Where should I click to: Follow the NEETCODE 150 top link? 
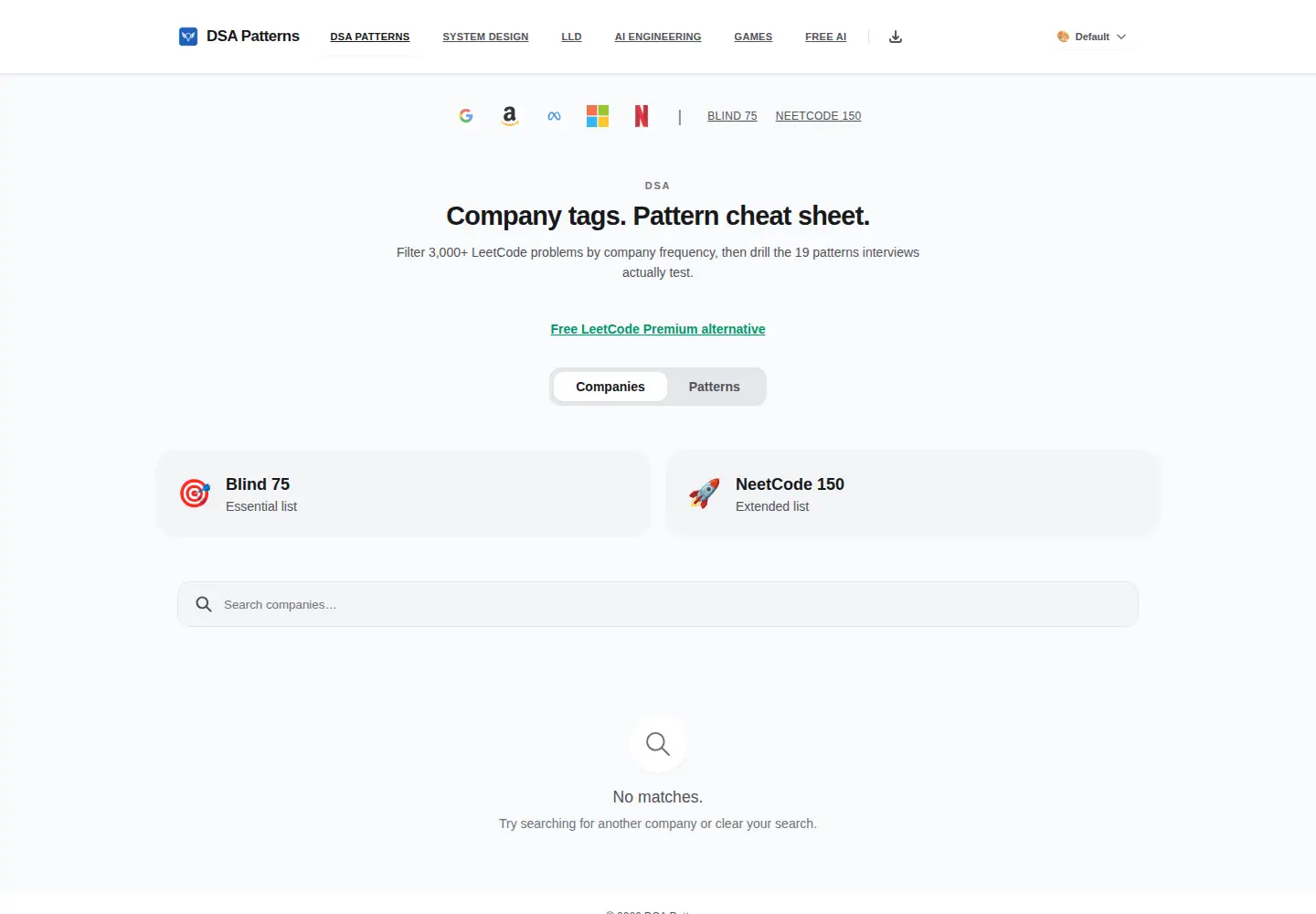point(819,116)
